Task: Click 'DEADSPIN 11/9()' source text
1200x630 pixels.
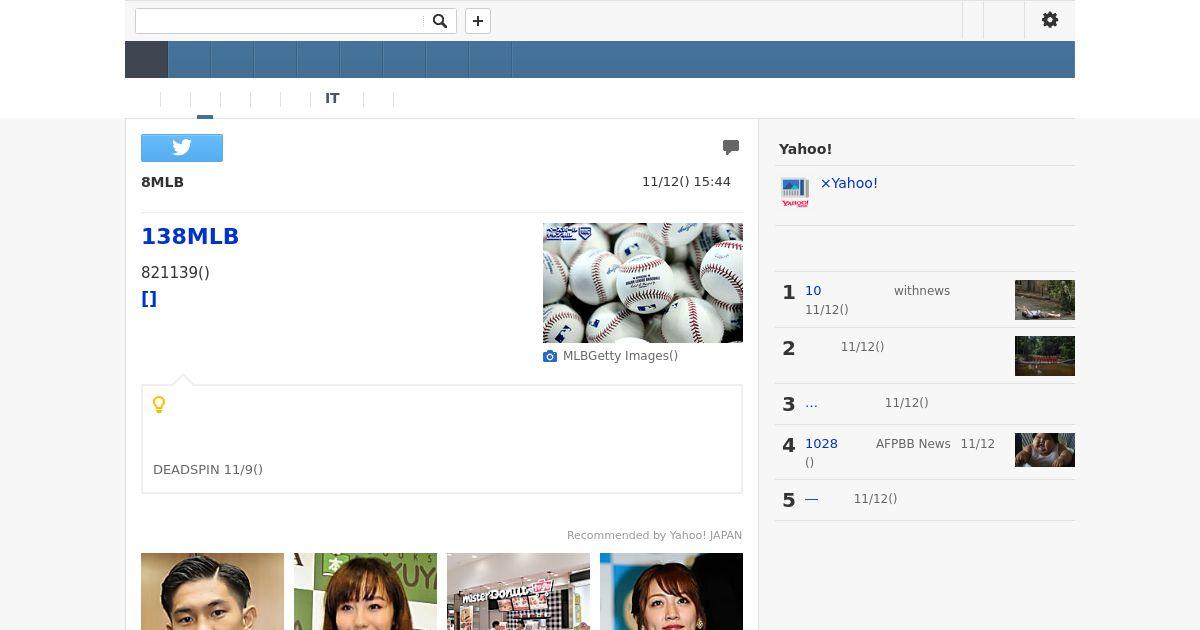Action: [x=208, y=469]
